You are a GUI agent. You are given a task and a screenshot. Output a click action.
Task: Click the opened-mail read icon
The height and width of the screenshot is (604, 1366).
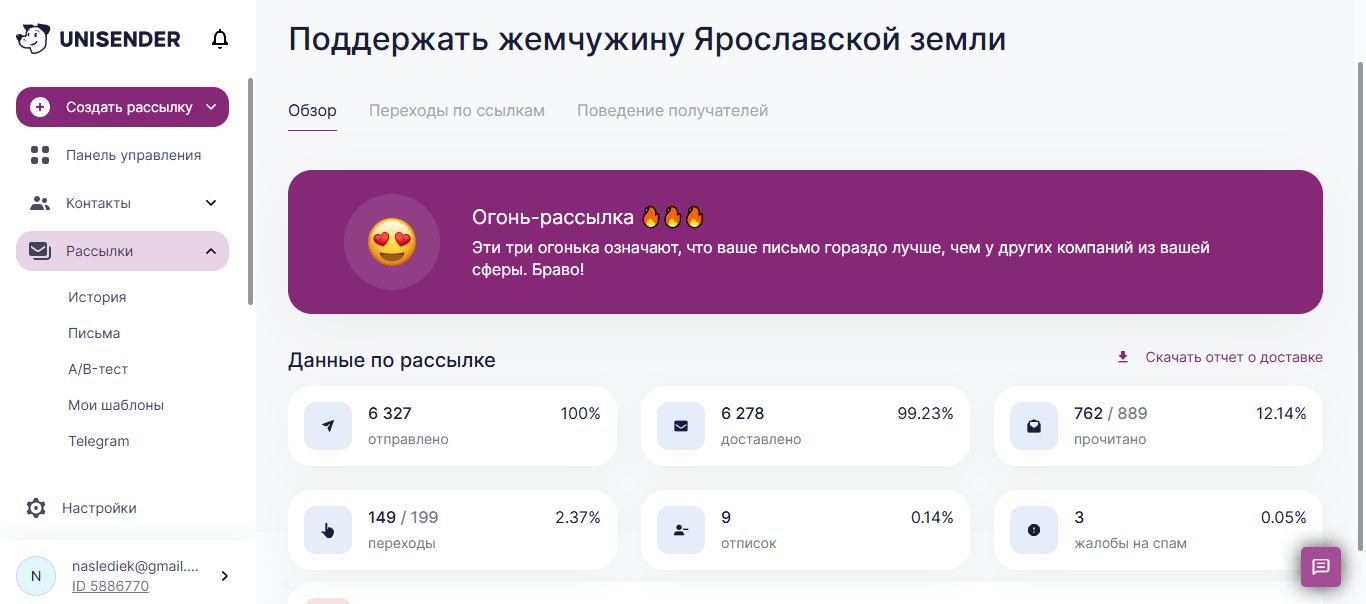pyautogui.click(x=1034, y=426)
